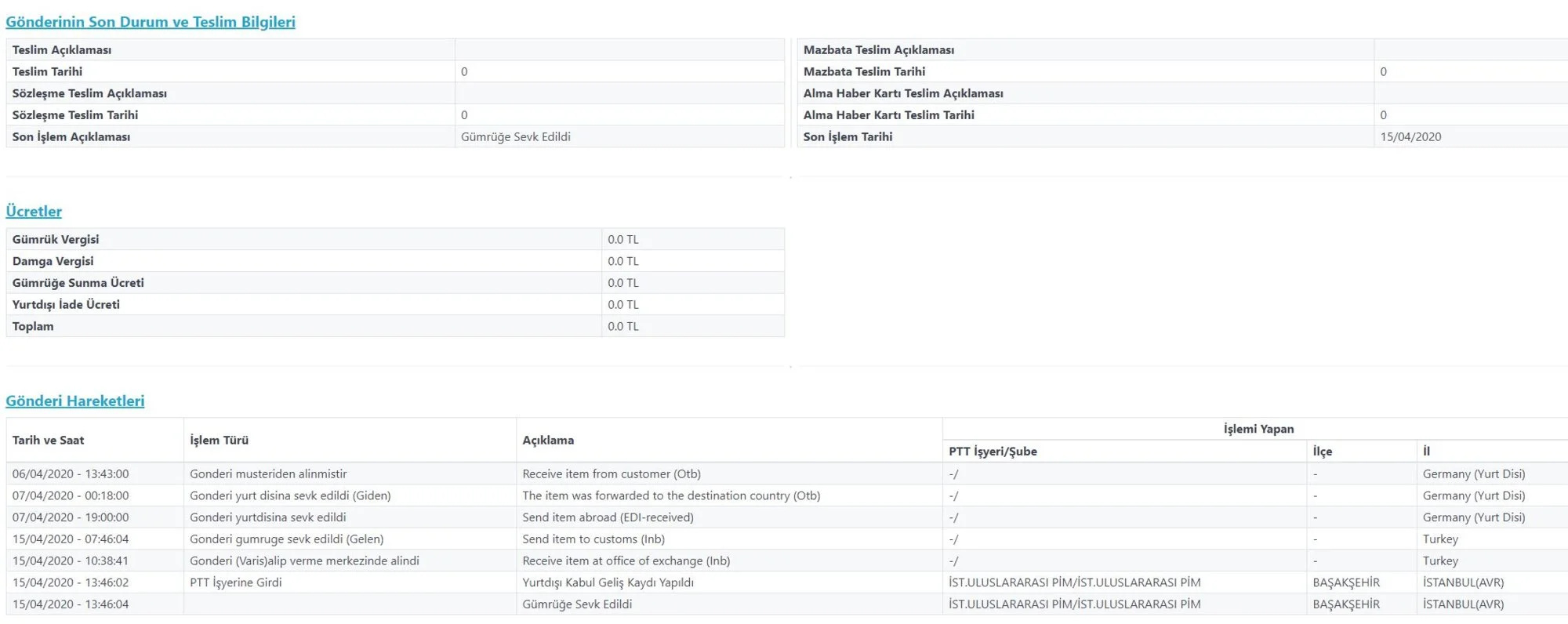Click the Gönderinin Son Durum ve Teslim Bilgileri heading
The height and width of the screenshot is (624, 1568).
151,22
